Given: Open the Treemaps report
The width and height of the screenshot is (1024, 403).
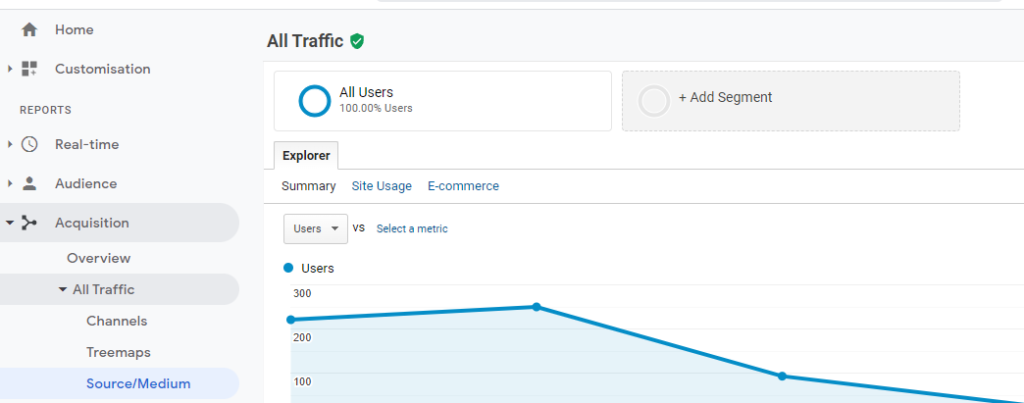Looking at the screenshot, I should pyautogui.click(x=118, y=352).
